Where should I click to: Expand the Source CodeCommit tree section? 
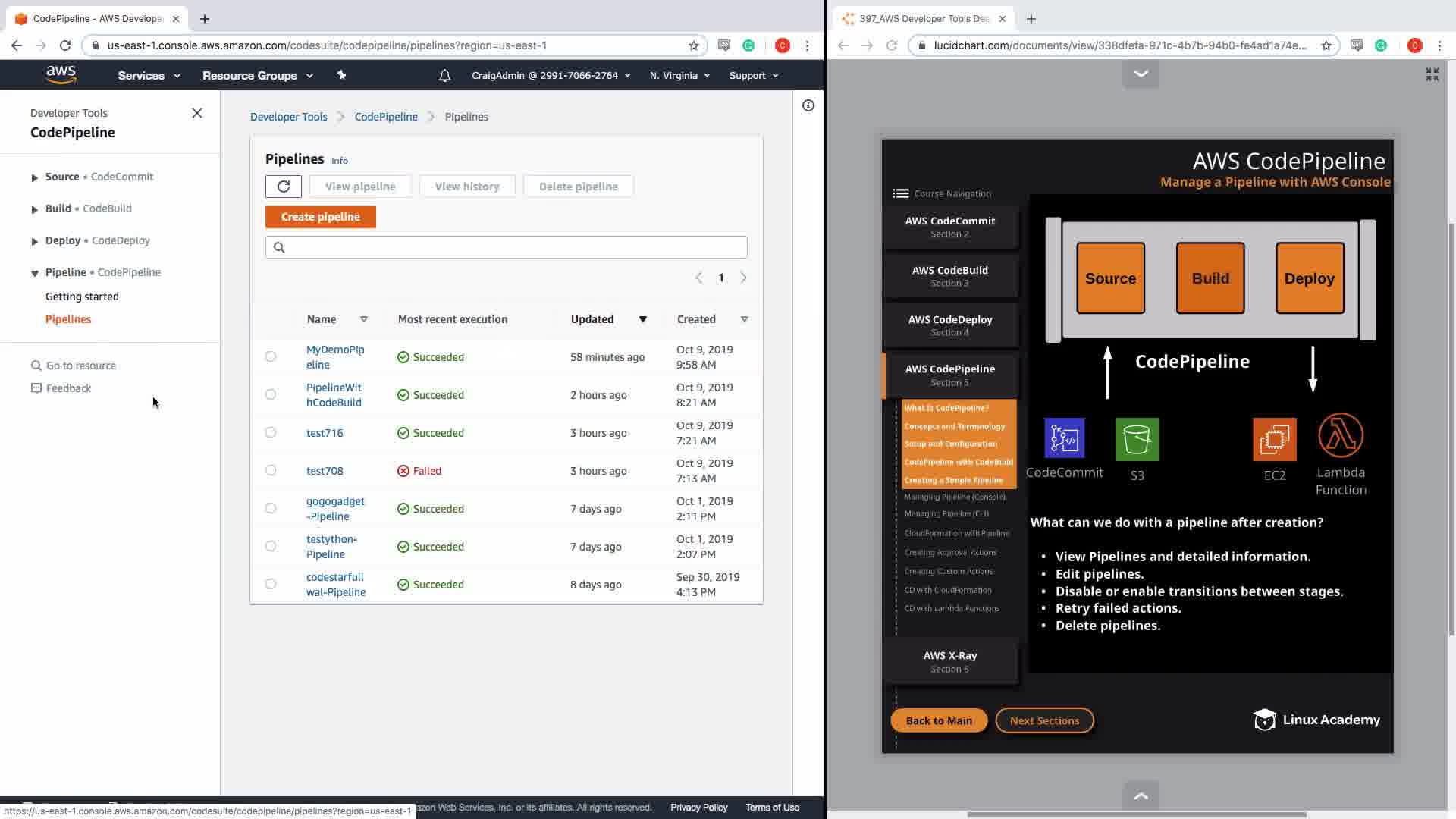(34, 177)
